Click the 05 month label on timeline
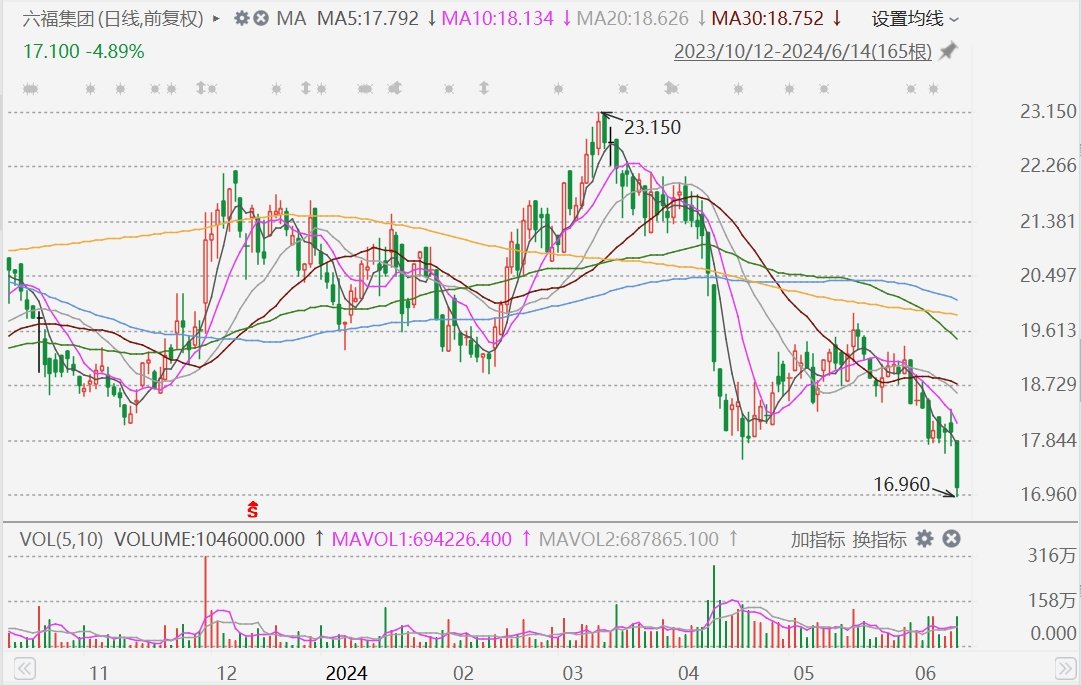 (804, 673)
